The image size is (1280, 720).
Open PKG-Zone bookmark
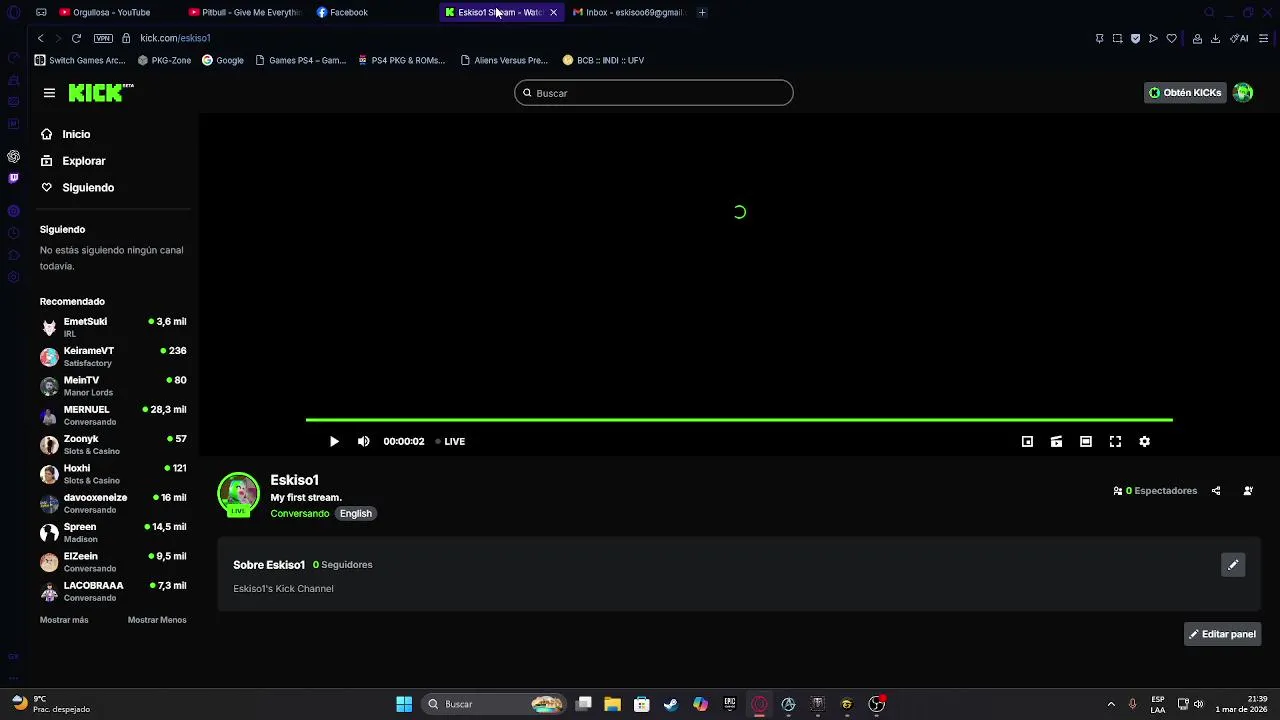coord(164,60)
